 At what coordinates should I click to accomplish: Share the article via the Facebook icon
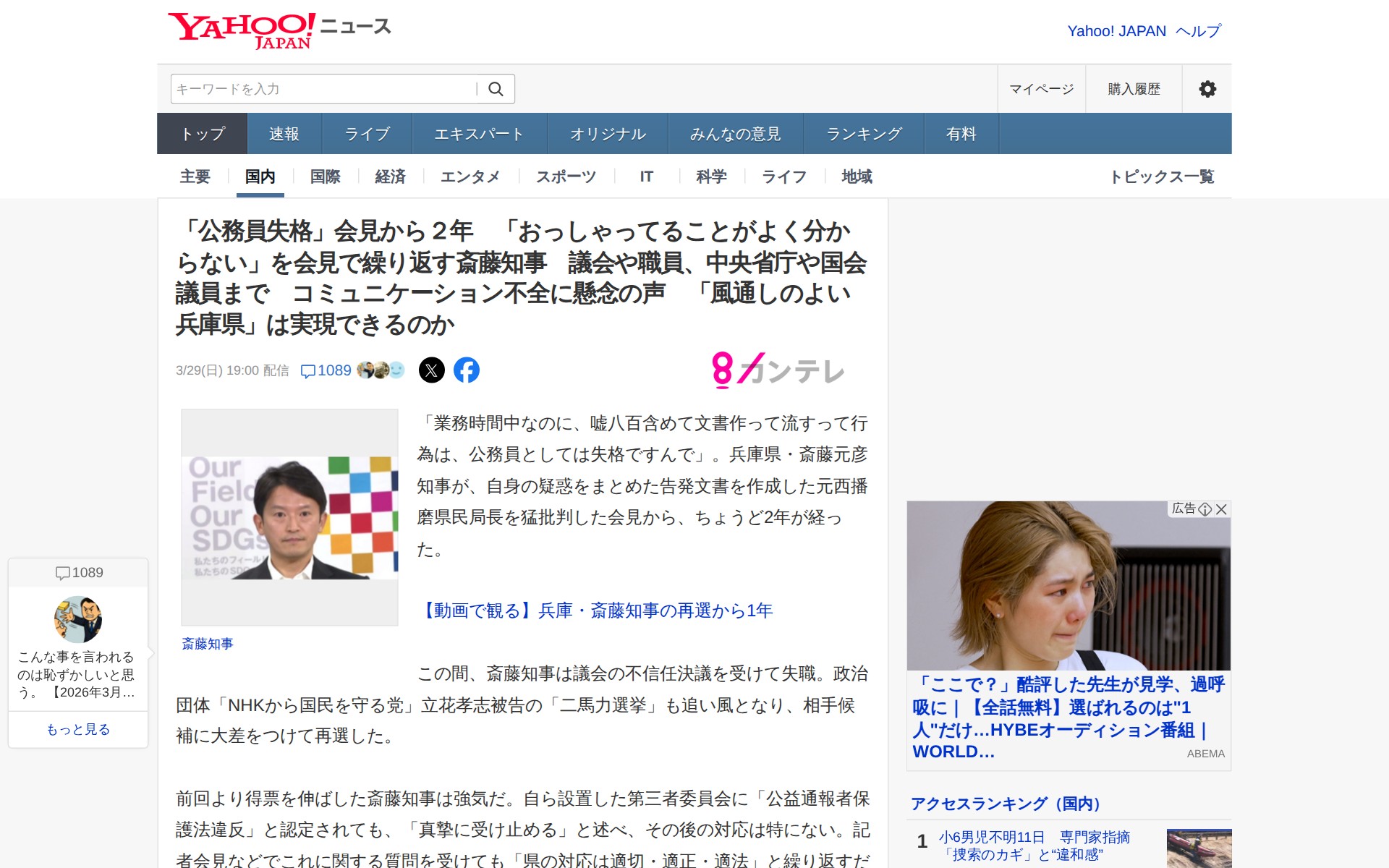[467, 370]
